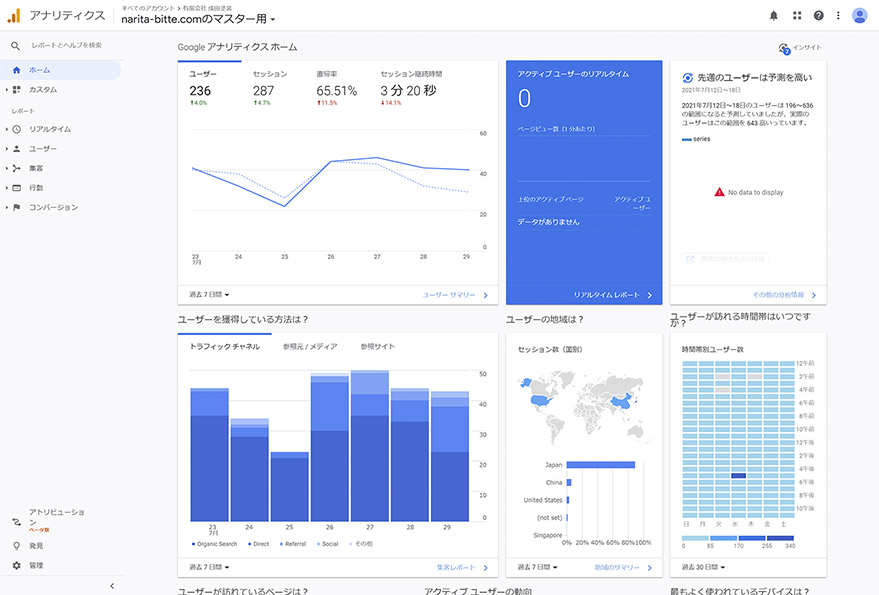Click the 管理 gear icon

coord(16,565)
